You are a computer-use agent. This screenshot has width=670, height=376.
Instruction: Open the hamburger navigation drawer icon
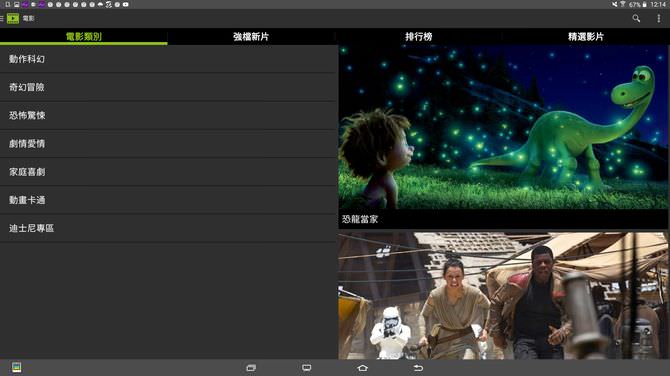click(2, 18)
